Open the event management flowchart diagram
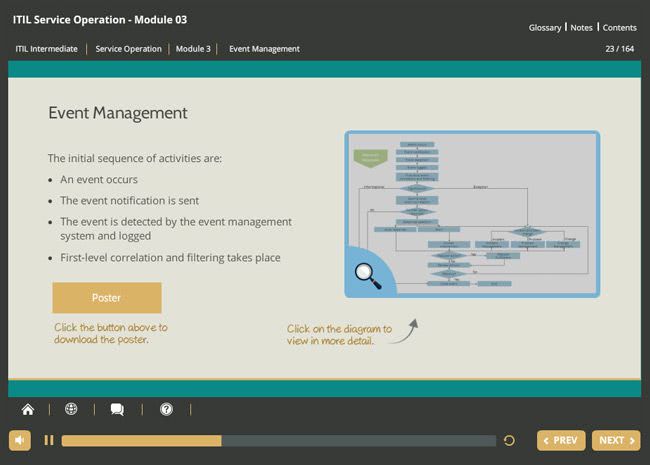The height and width of the screenshot is (465, 650). tap(472, 214)
